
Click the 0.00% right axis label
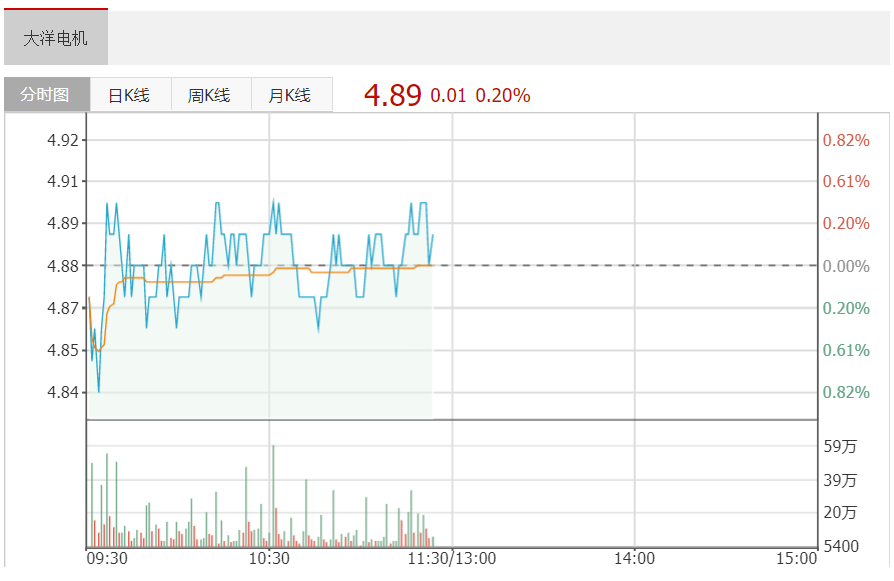tap(846, 266)
